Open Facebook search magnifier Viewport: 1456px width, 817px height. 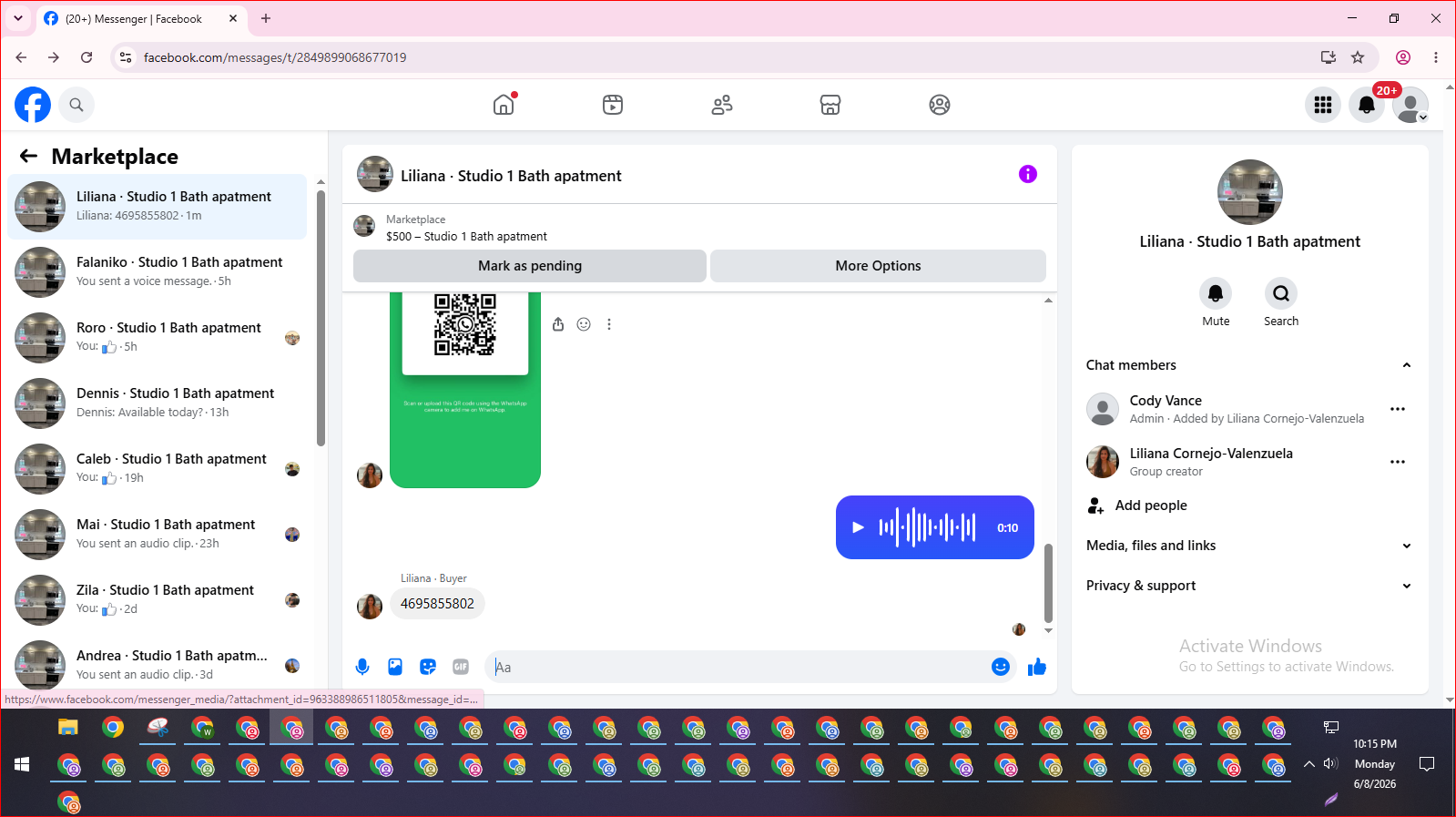click(76, 105)
